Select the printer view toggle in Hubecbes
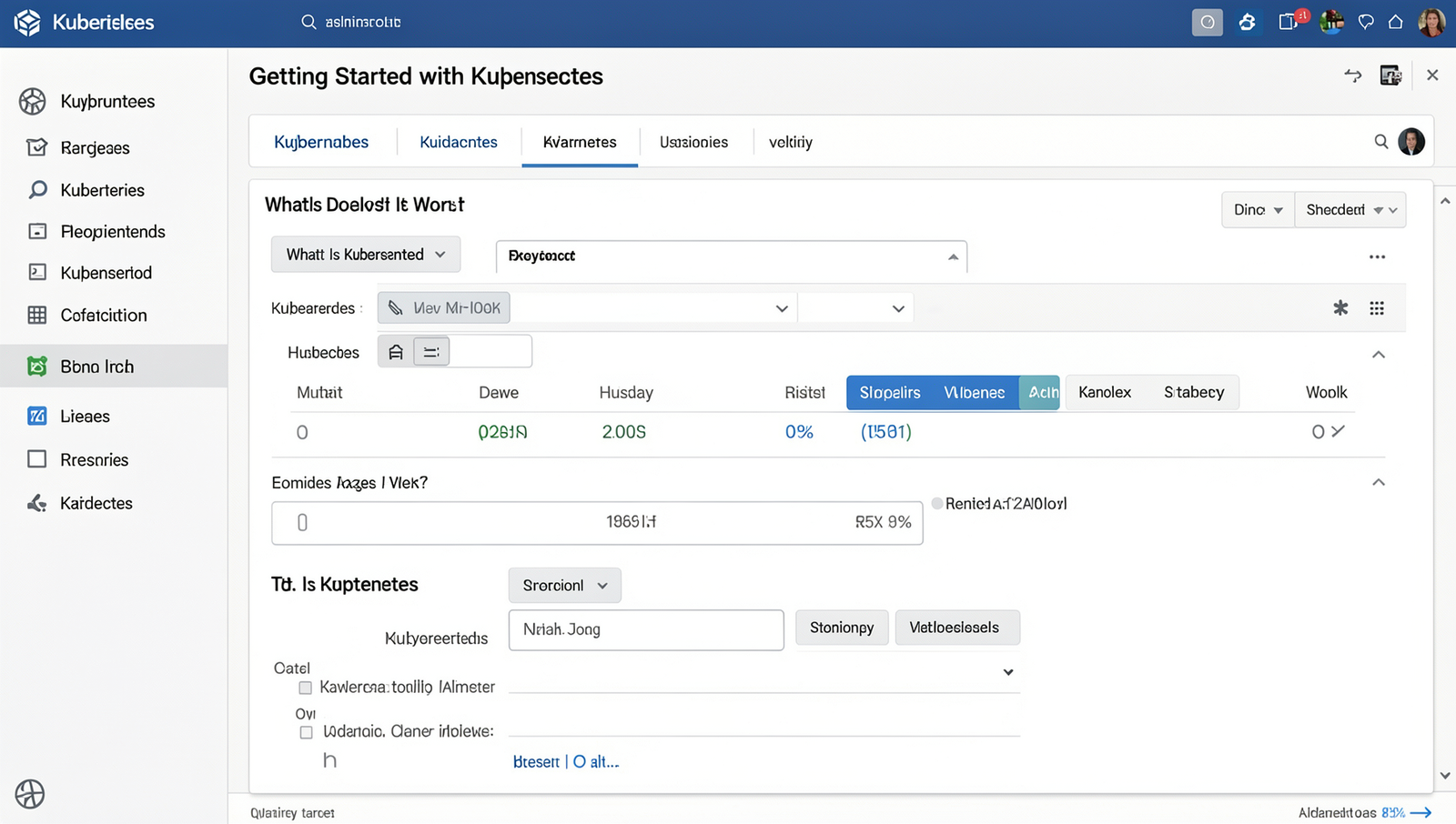The height and width of the screenshot is (824, 1456). [x=396, y=352]
